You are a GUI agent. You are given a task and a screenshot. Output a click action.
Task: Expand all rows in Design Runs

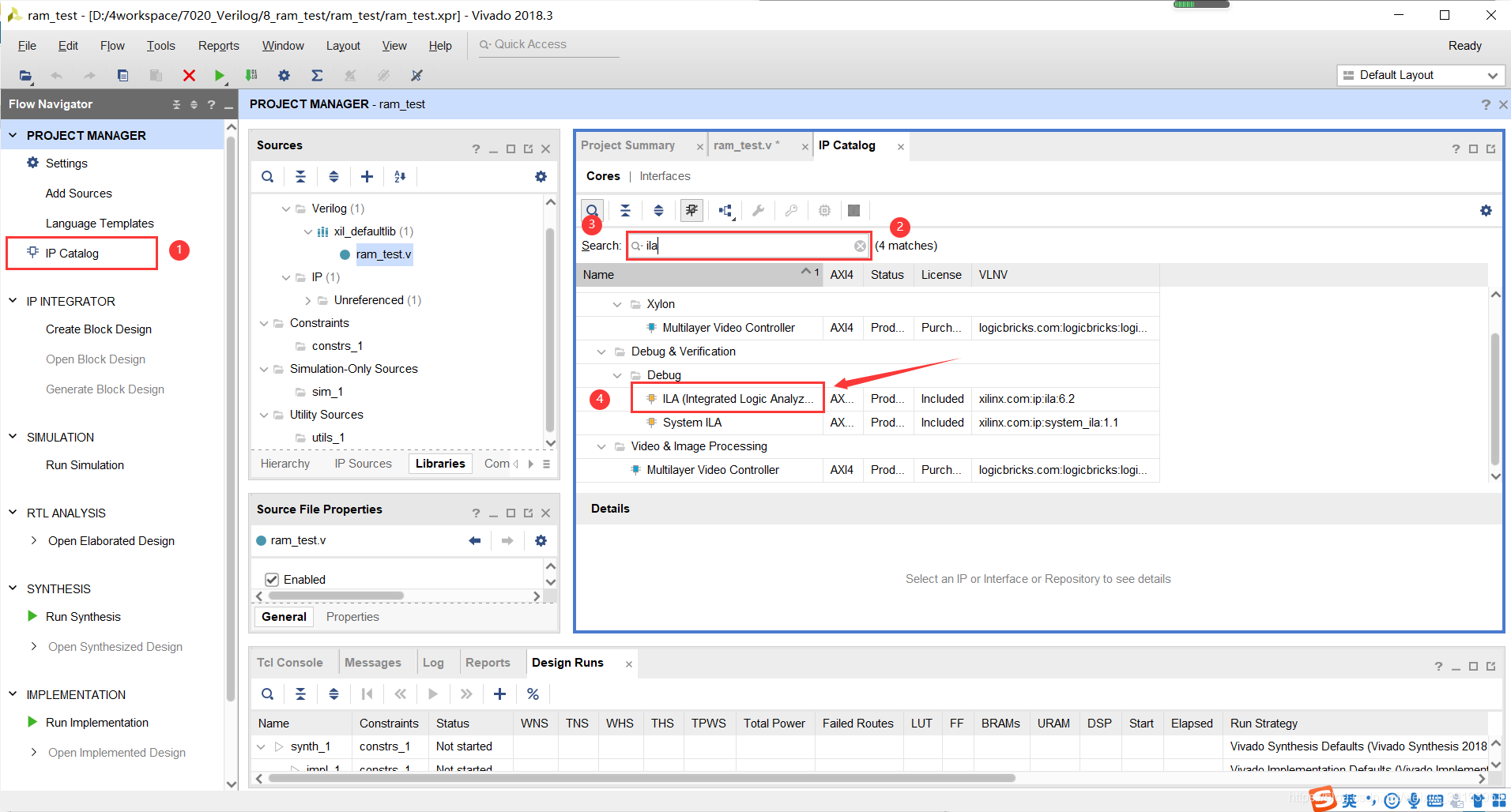(333, 694)
